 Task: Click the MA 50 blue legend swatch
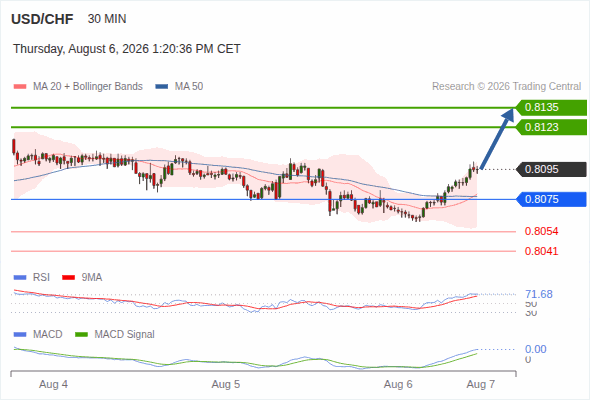click(161, 87)
